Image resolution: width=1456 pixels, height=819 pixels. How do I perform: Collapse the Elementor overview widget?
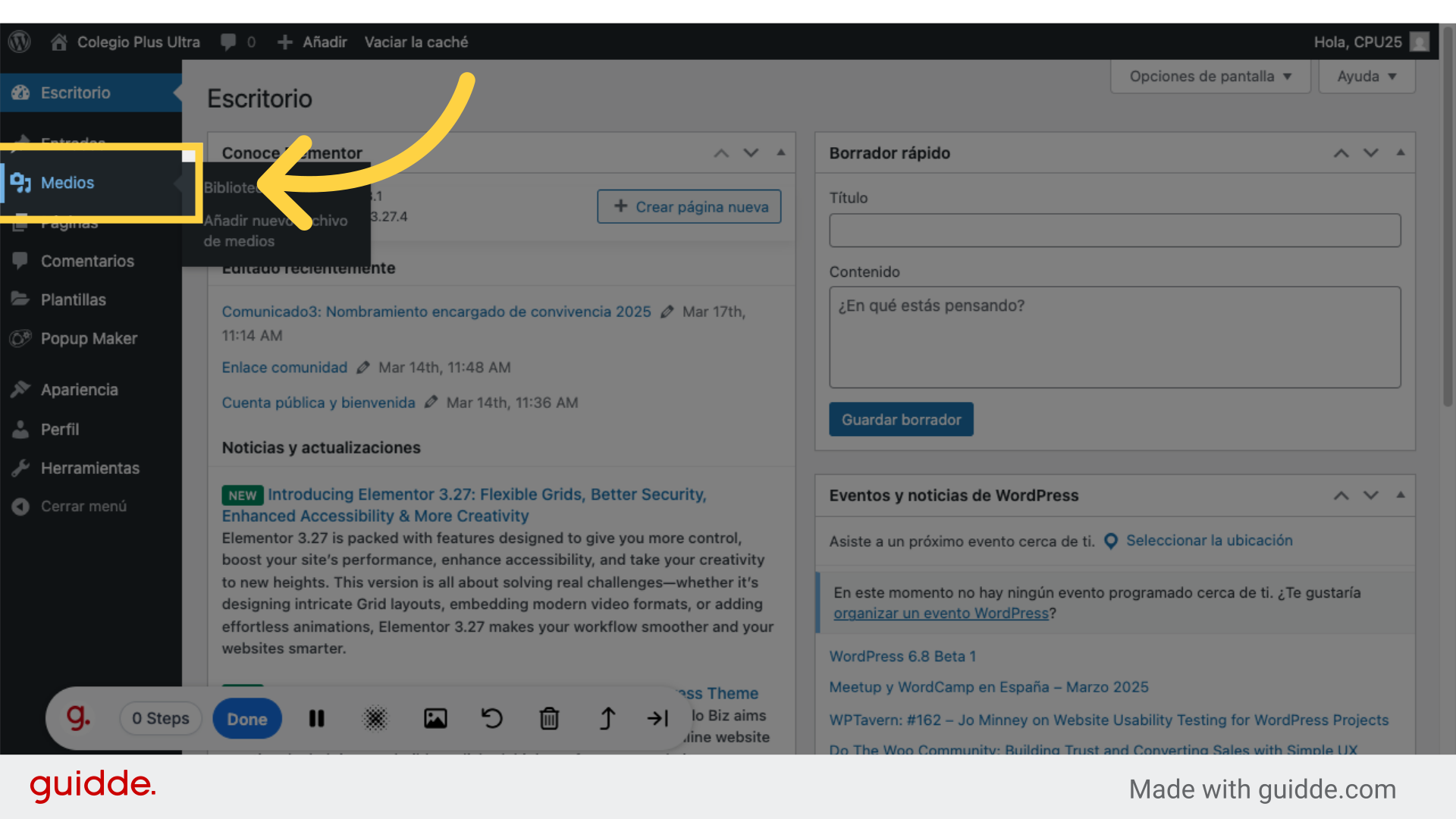(x=780, y=152)
